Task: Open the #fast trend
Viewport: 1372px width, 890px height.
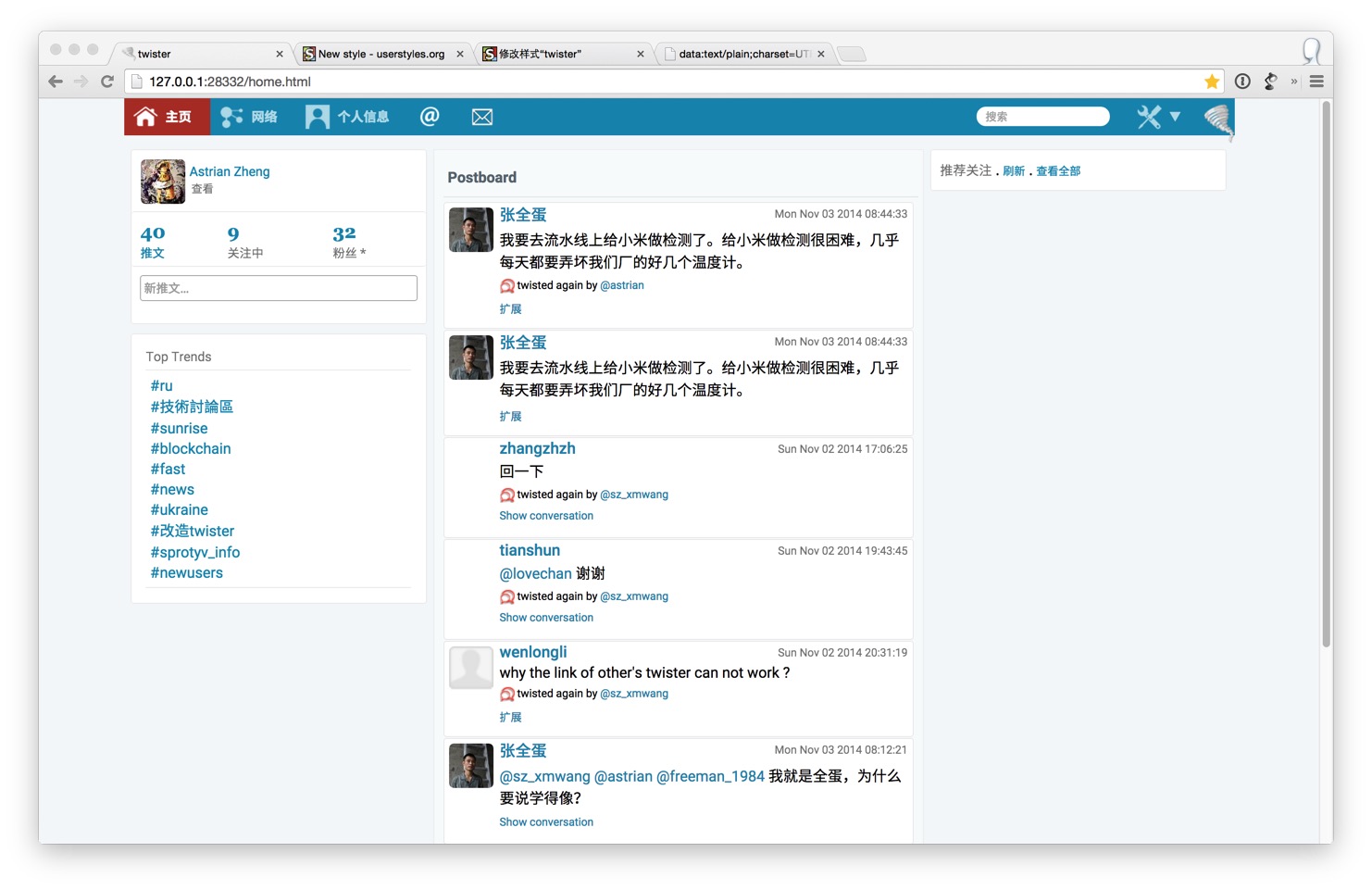Action: pyautogui.click(x=168, y=469)
